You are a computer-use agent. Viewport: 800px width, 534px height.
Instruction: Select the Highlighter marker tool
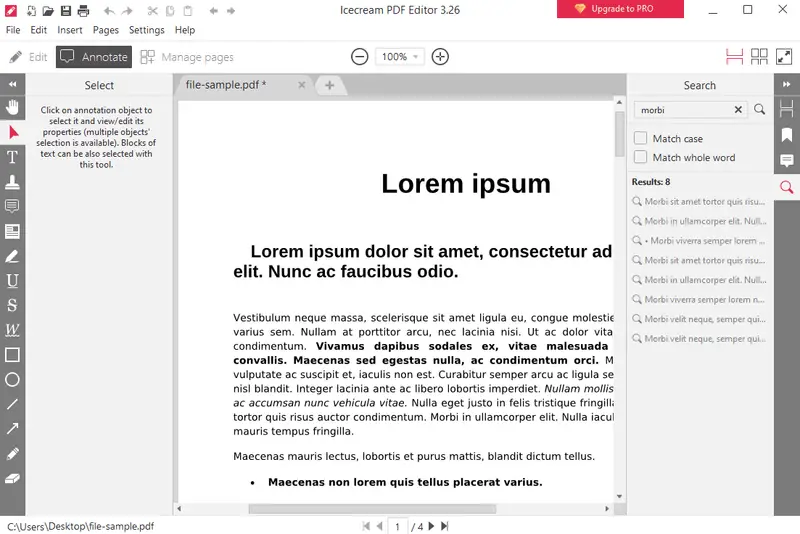click(12, 256)
